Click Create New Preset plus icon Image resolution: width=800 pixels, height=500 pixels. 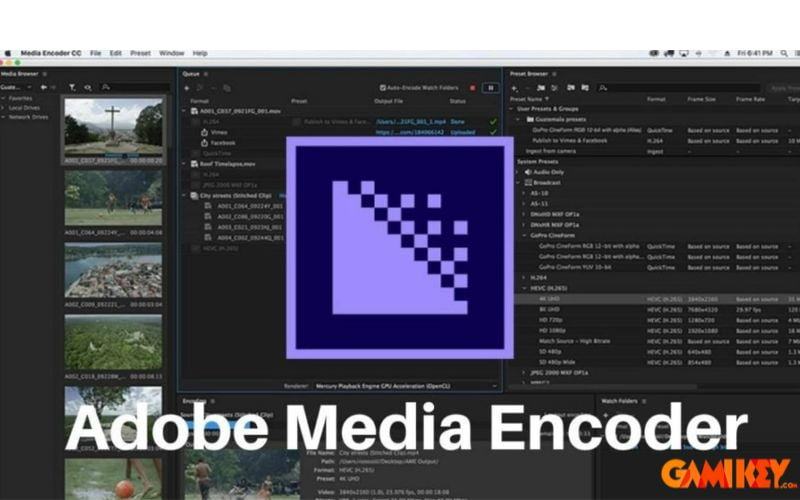[514, 88]
